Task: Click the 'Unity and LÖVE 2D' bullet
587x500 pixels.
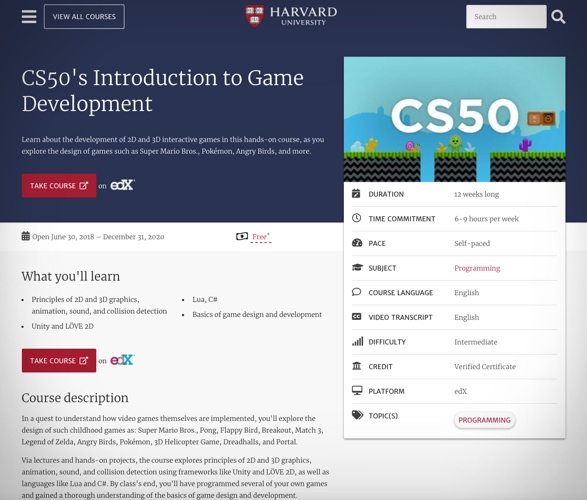Action: click(63, 326)
